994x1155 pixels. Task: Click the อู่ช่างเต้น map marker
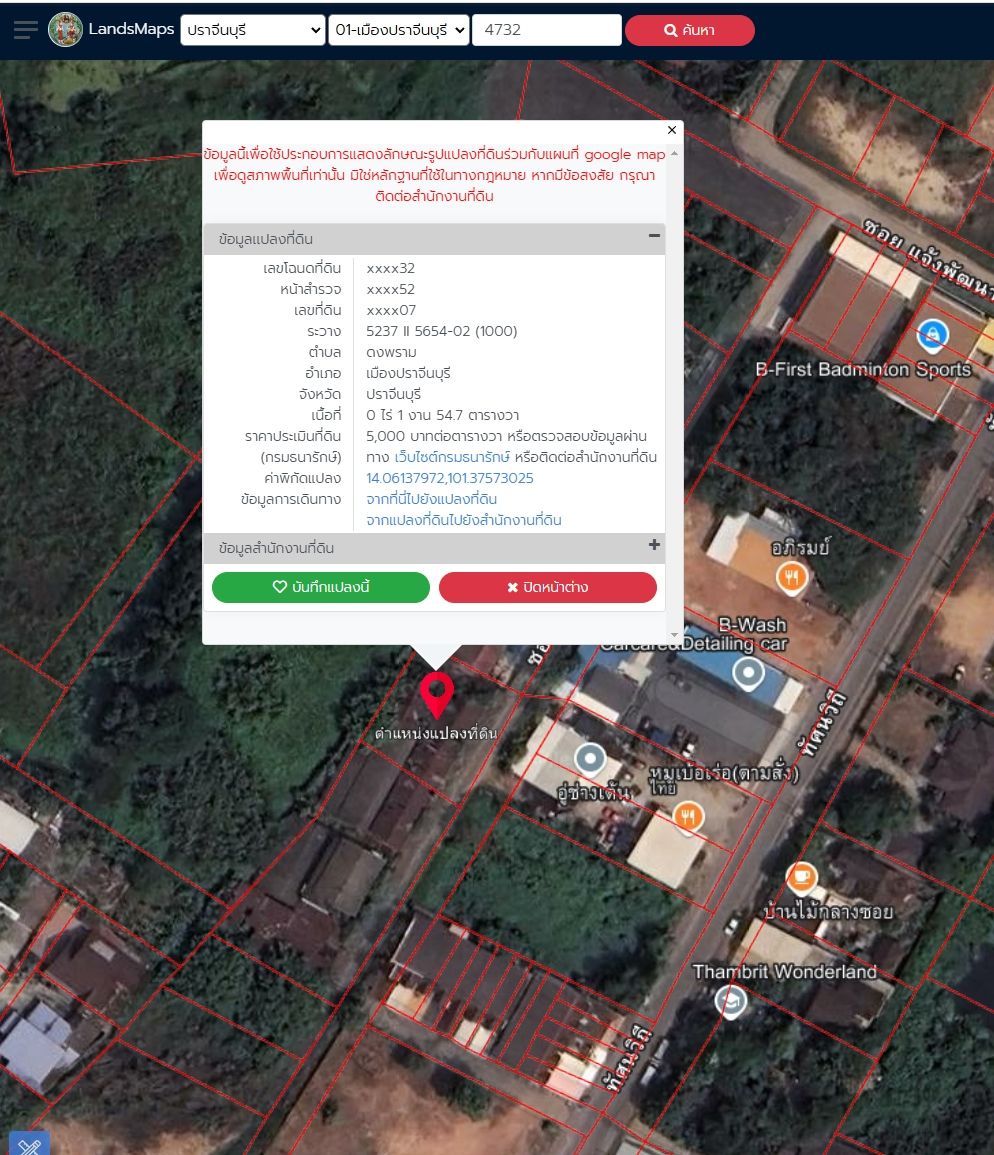point(589,758)
